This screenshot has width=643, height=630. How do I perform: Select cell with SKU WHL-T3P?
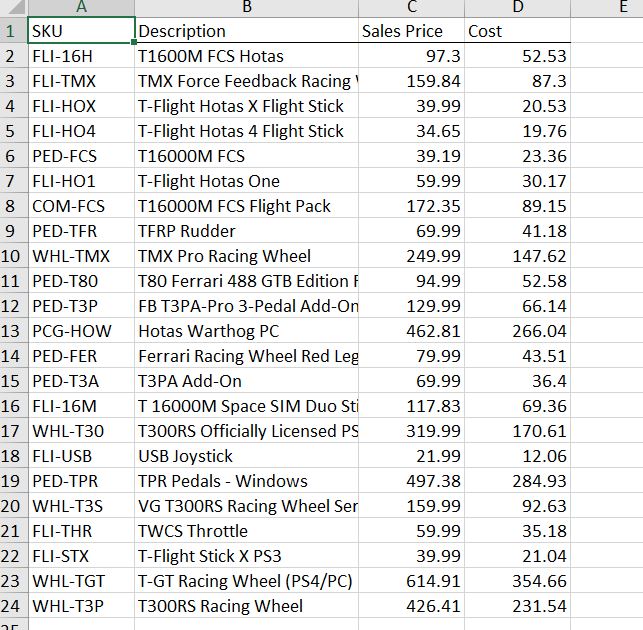[81, 606]
